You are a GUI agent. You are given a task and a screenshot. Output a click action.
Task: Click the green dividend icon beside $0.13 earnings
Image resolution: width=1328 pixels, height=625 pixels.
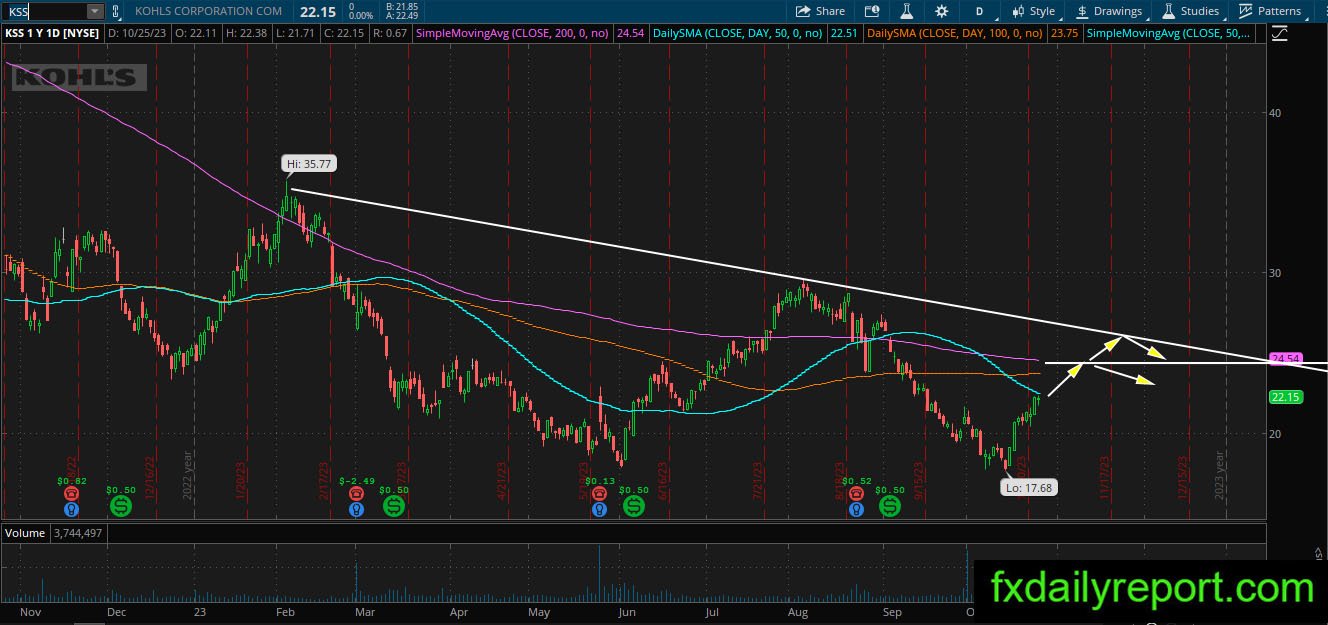tap(634, 506)
